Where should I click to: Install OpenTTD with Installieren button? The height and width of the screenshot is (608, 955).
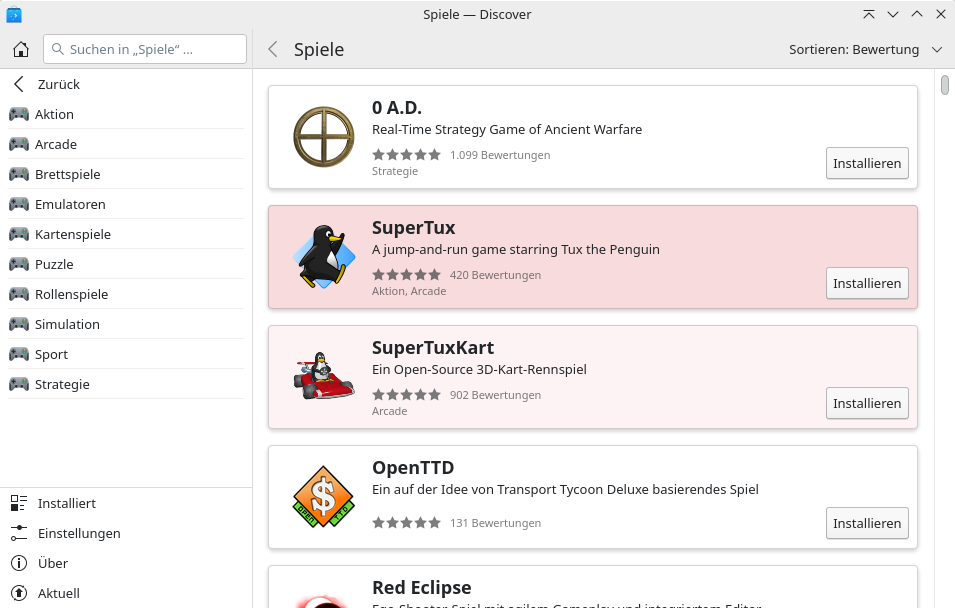point(867,523)
